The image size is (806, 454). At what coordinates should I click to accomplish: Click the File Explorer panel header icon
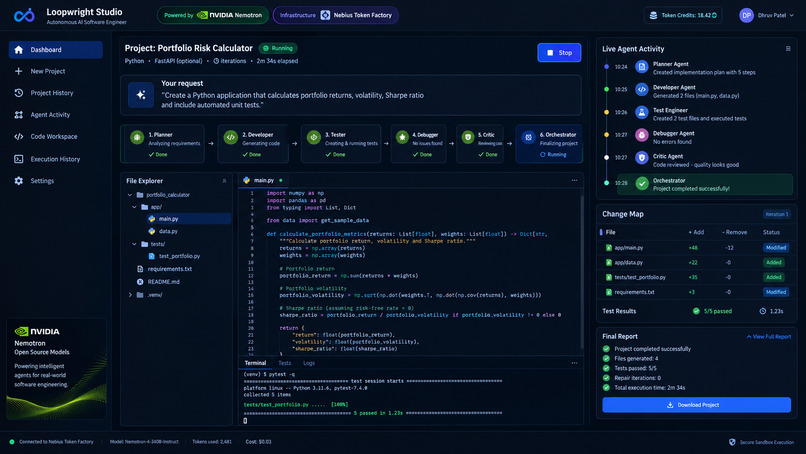click(224, 181)
